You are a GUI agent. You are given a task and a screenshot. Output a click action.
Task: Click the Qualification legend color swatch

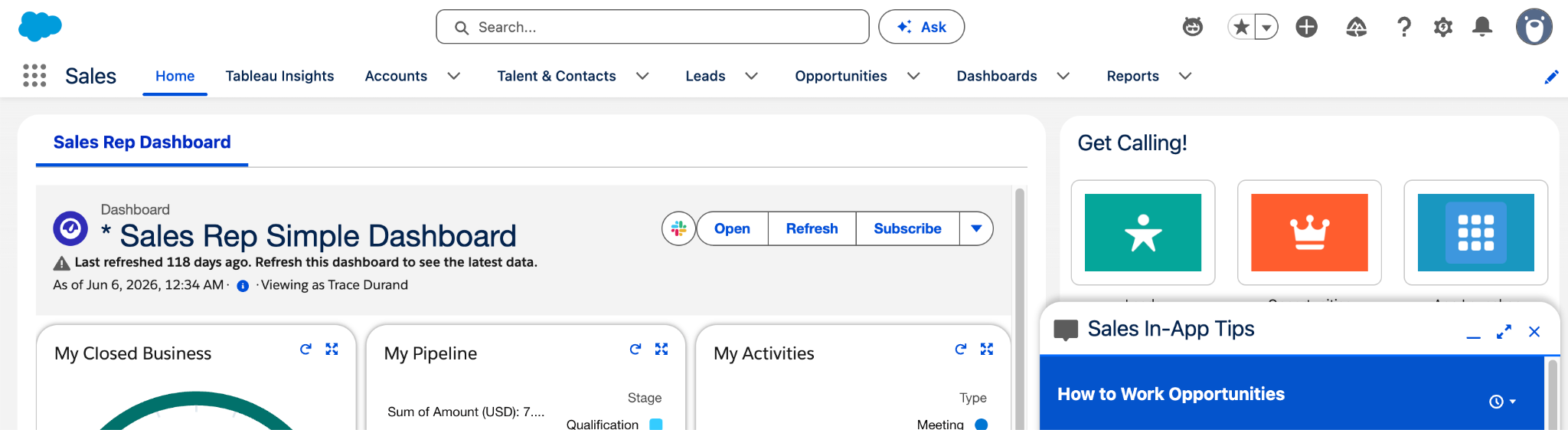point(656,424)
